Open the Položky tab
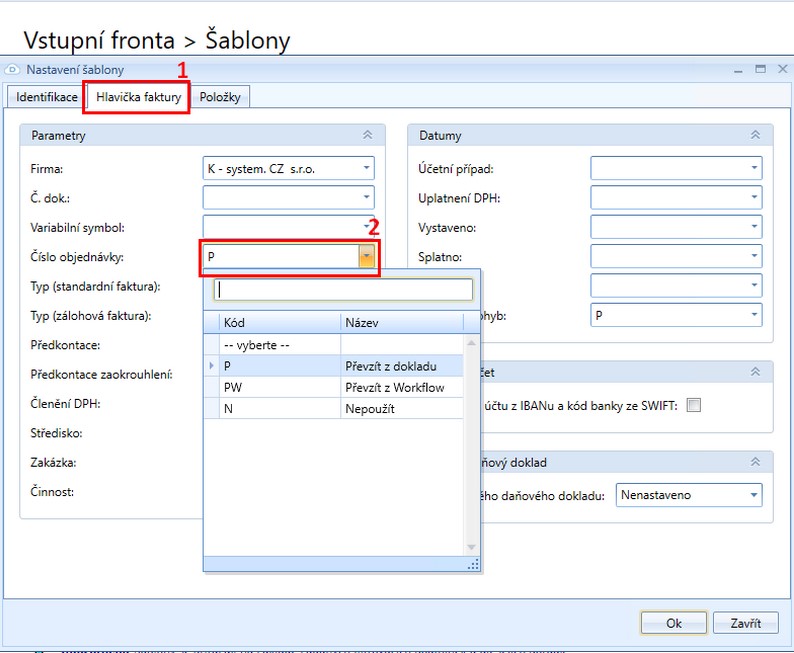794x653 pixels. 222,97
